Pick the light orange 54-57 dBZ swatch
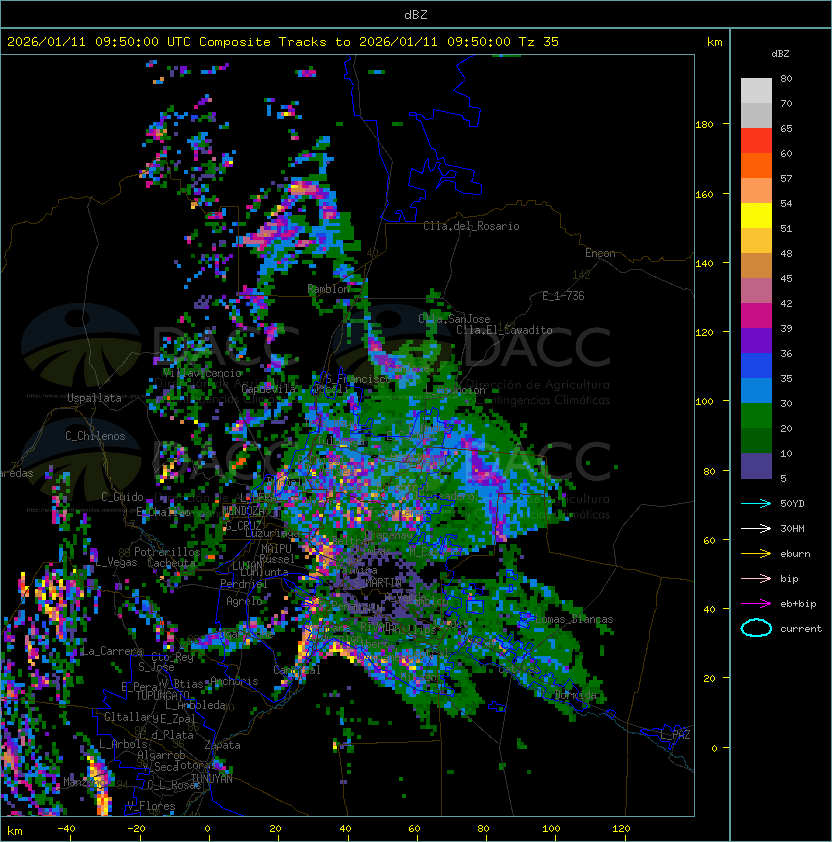 tap(756, 191)
